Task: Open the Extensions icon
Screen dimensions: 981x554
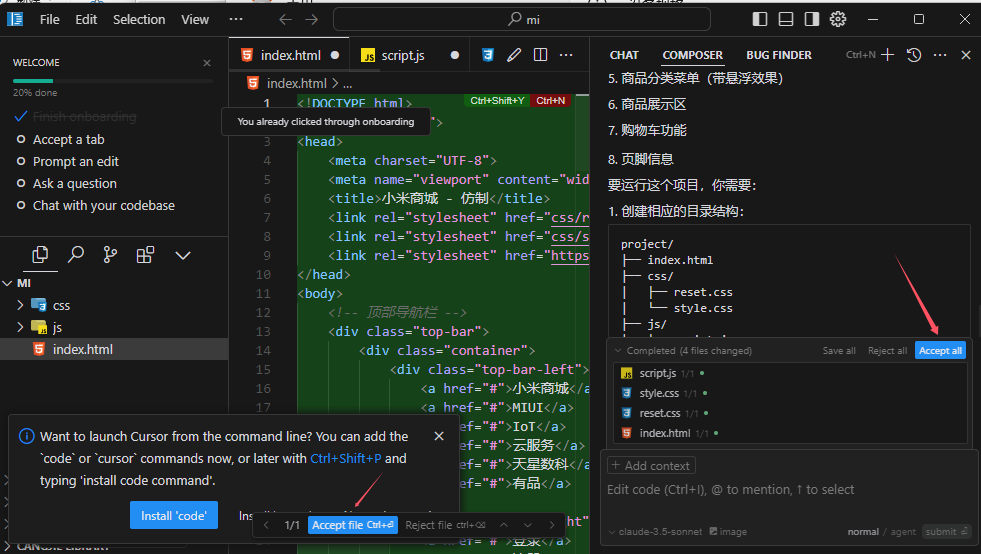Action: (145, 255)
